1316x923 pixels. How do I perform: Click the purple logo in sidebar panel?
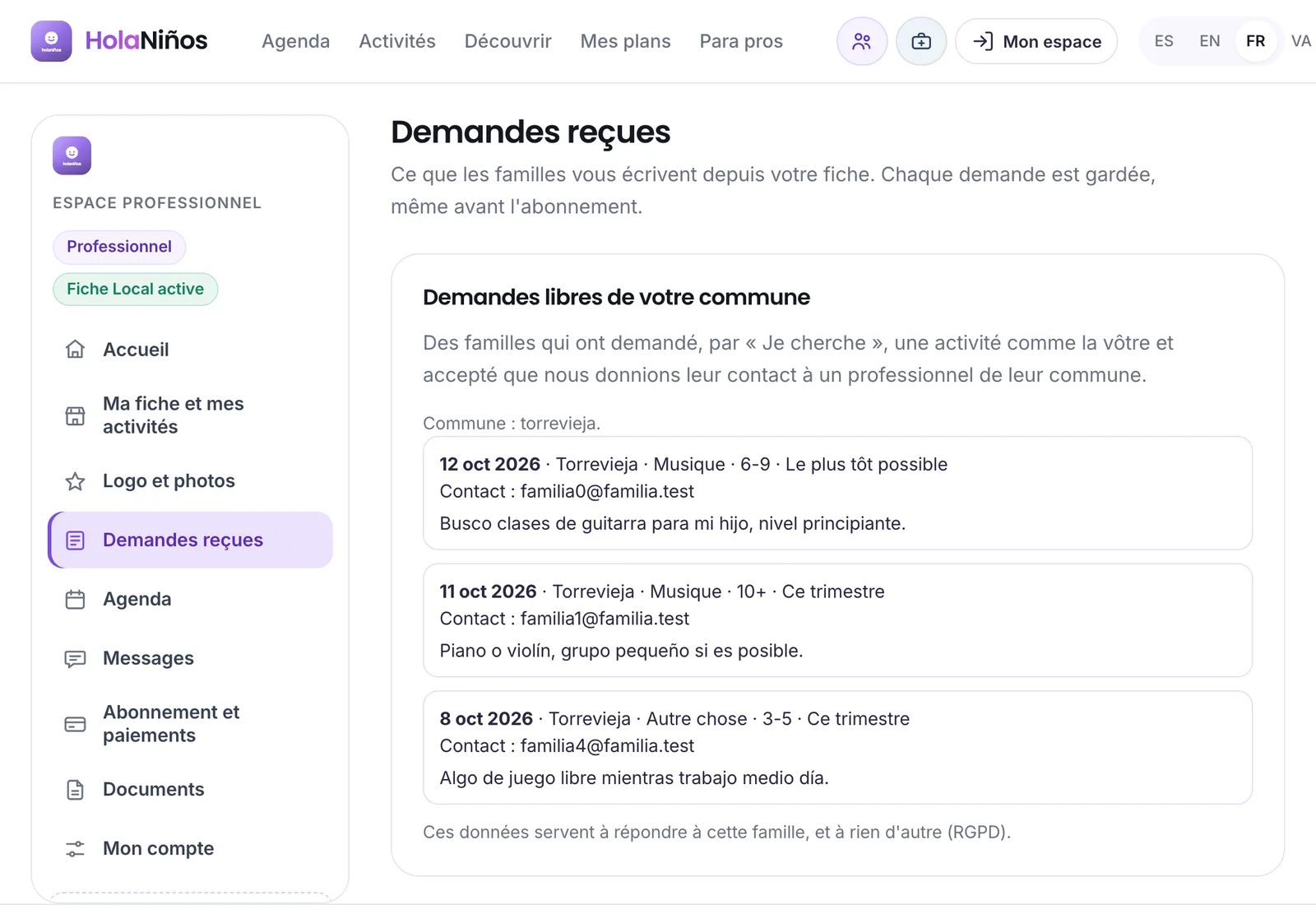(72, 155)
